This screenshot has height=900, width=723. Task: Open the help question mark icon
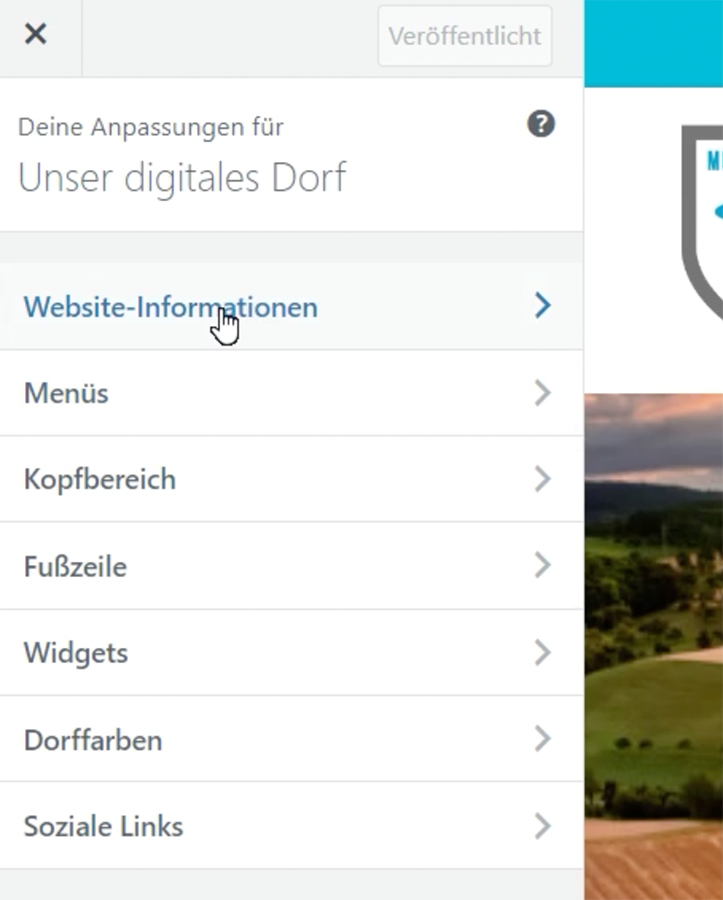[541, 125]
